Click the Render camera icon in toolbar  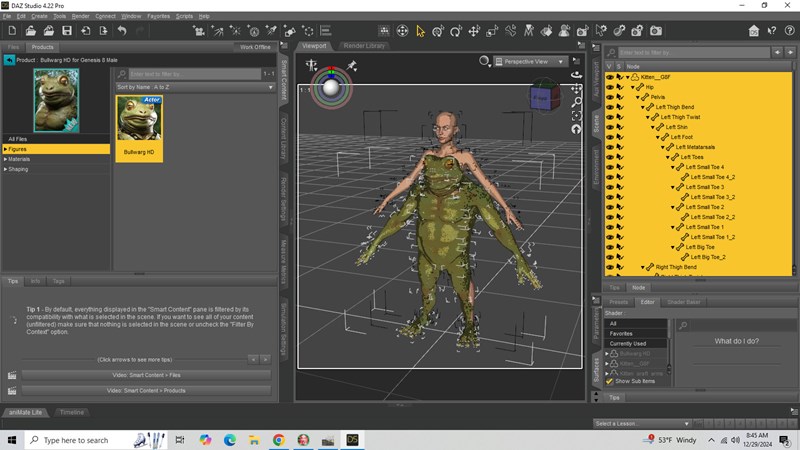[x=656, y=31]
